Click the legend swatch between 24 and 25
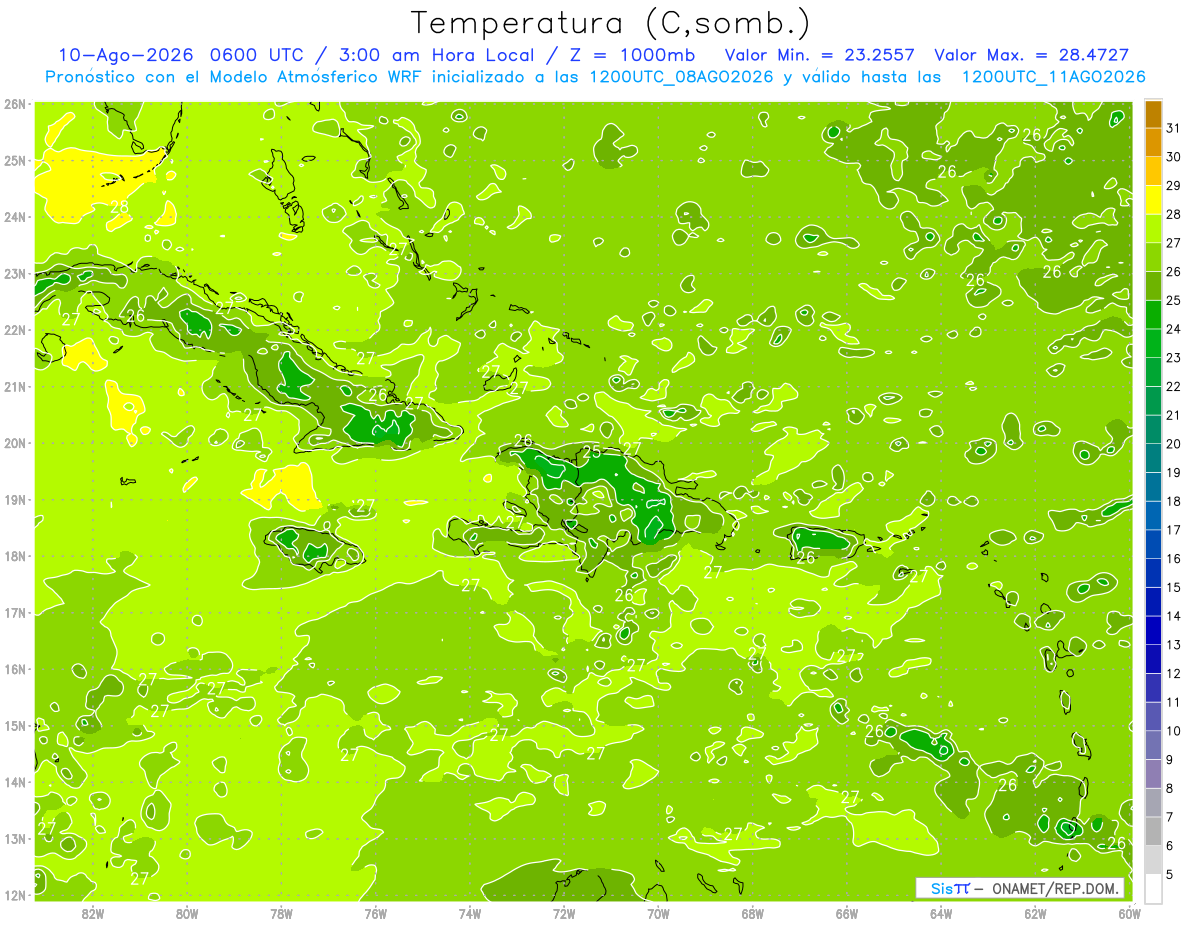Viewport: 1200px width, 927px height. (x=1153, y=315)
